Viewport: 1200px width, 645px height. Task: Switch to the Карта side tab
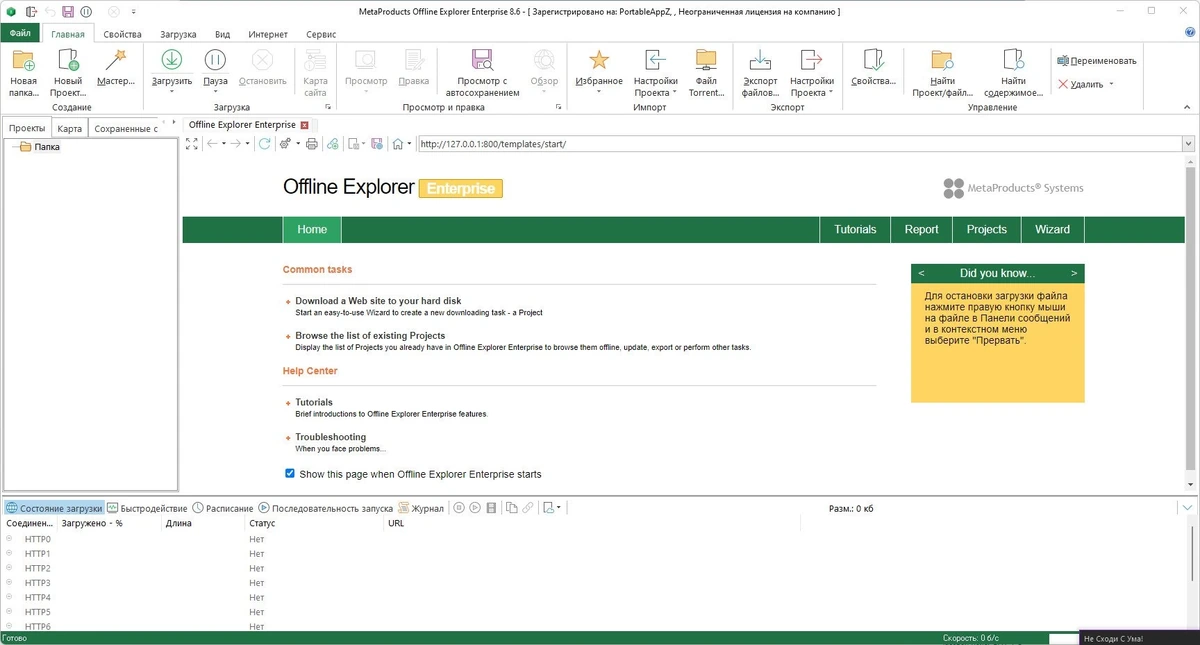coord(70,128)
